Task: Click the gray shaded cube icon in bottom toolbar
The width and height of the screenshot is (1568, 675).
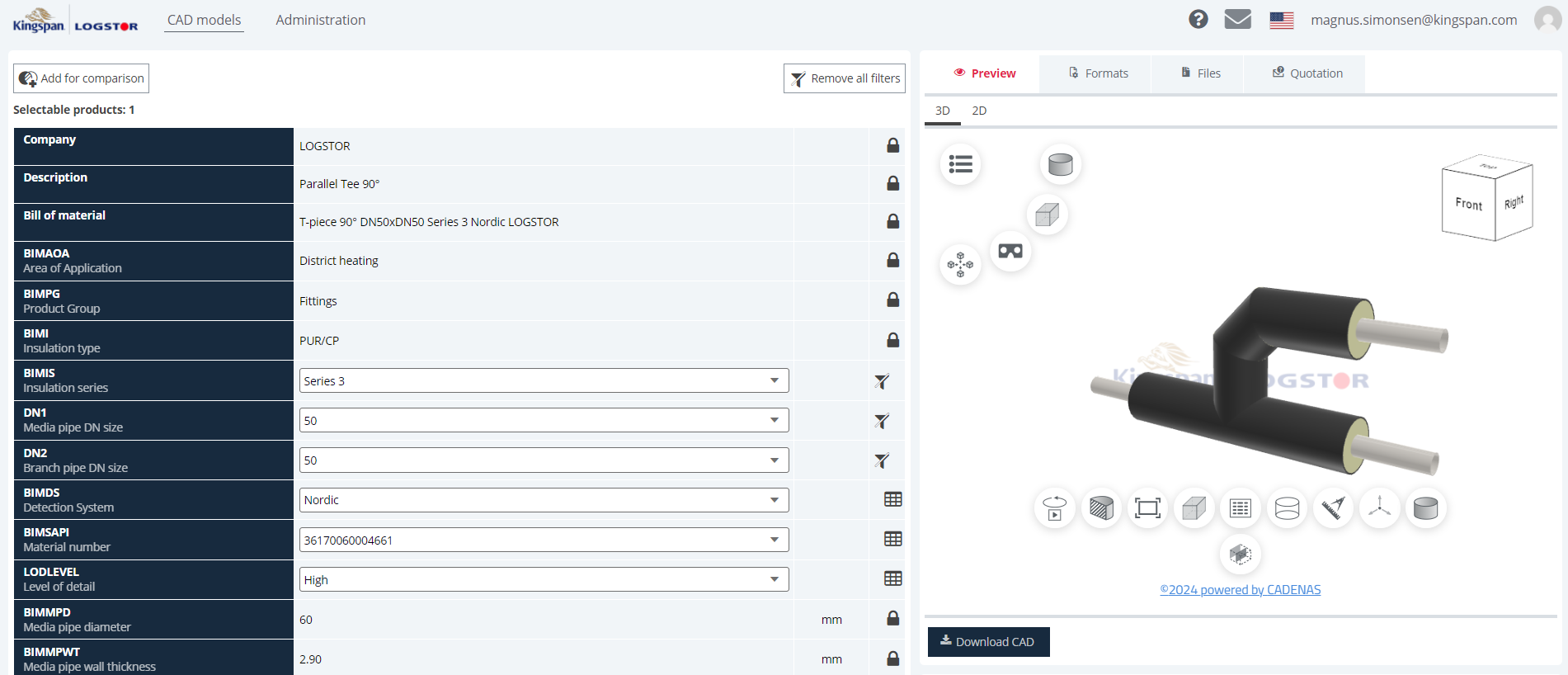Action: coord(1194,508)
